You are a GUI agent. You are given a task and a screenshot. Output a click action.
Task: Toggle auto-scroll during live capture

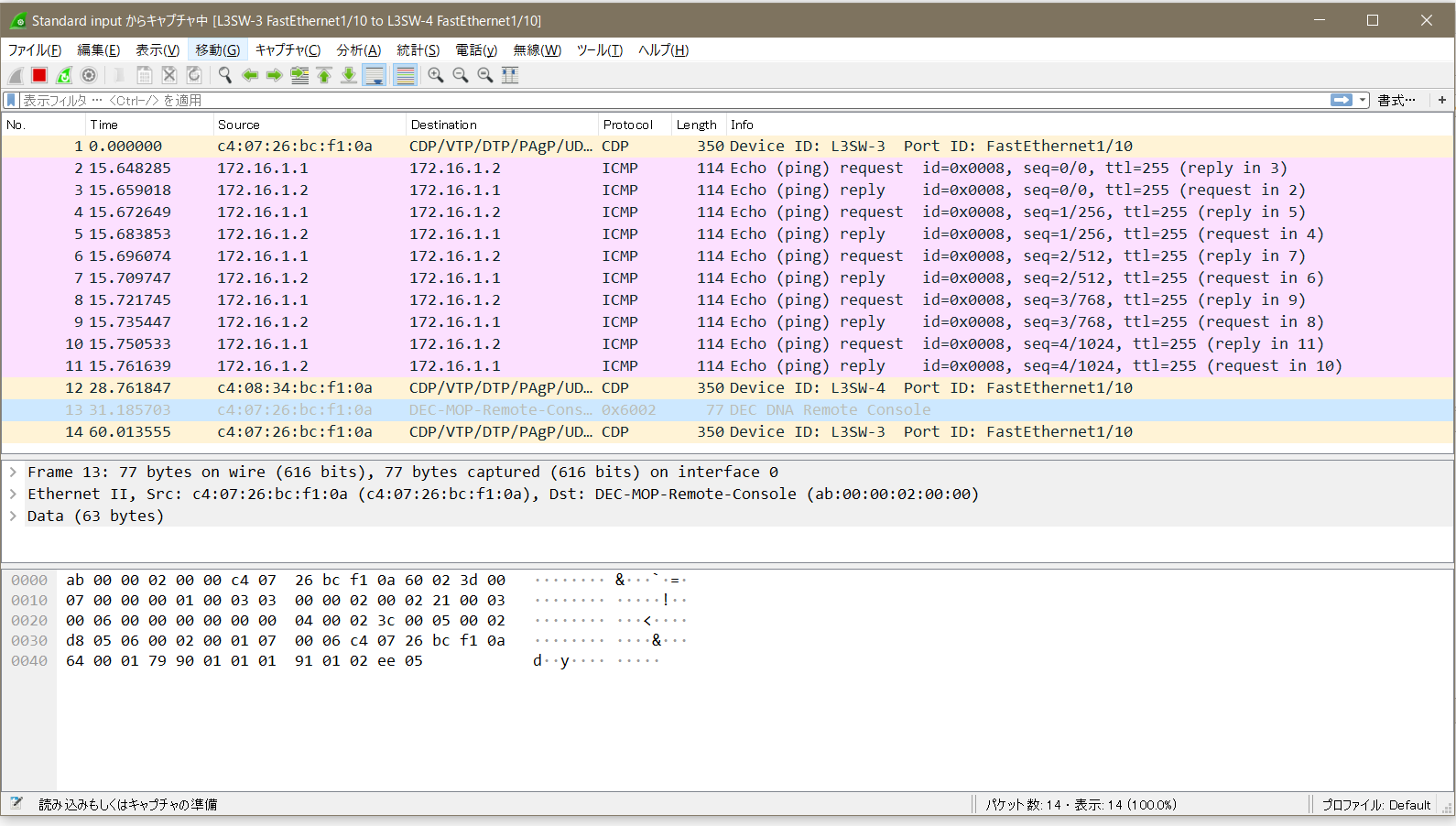[375, 76]
